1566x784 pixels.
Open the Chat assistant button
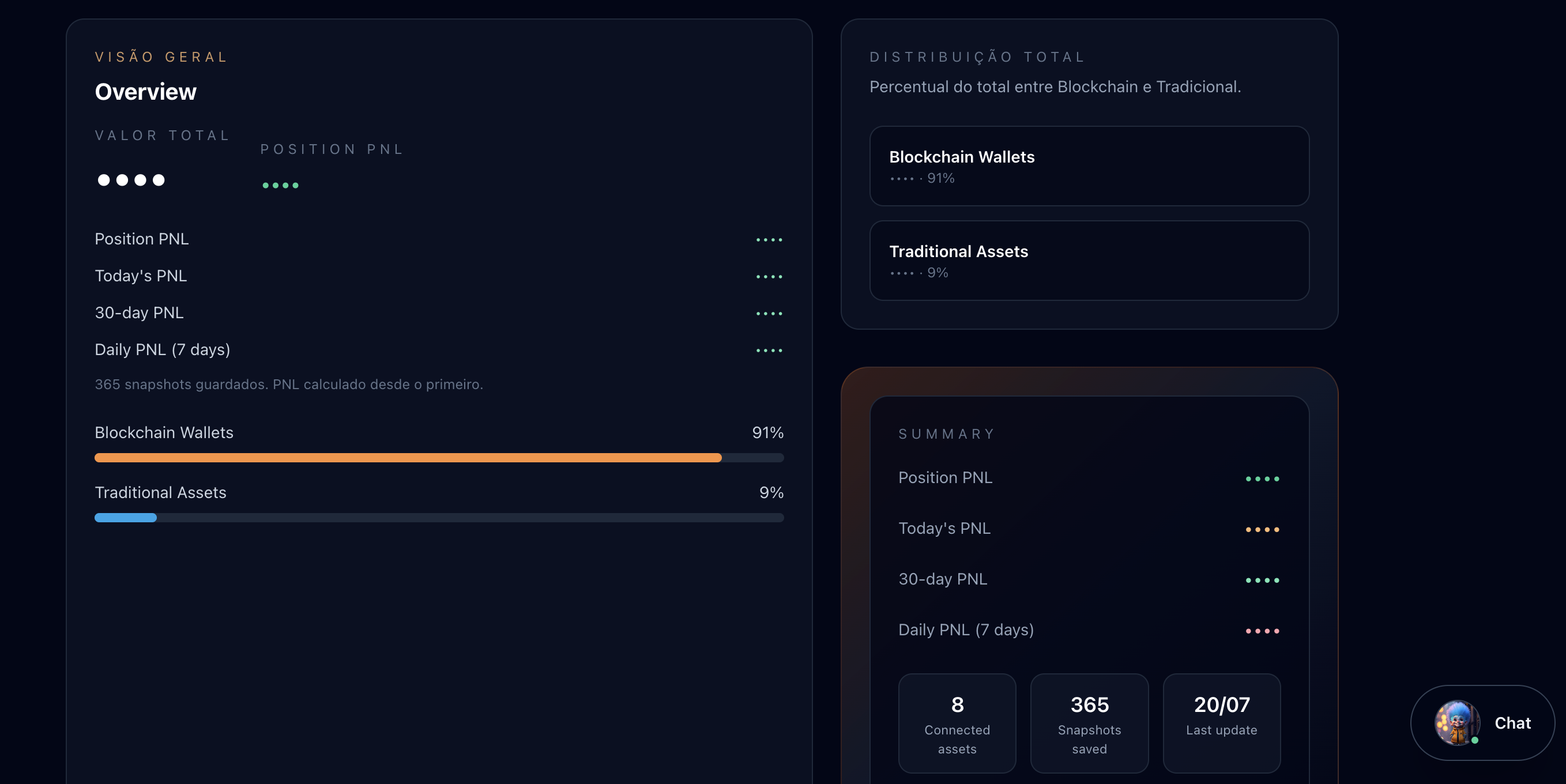point(1482,723)
